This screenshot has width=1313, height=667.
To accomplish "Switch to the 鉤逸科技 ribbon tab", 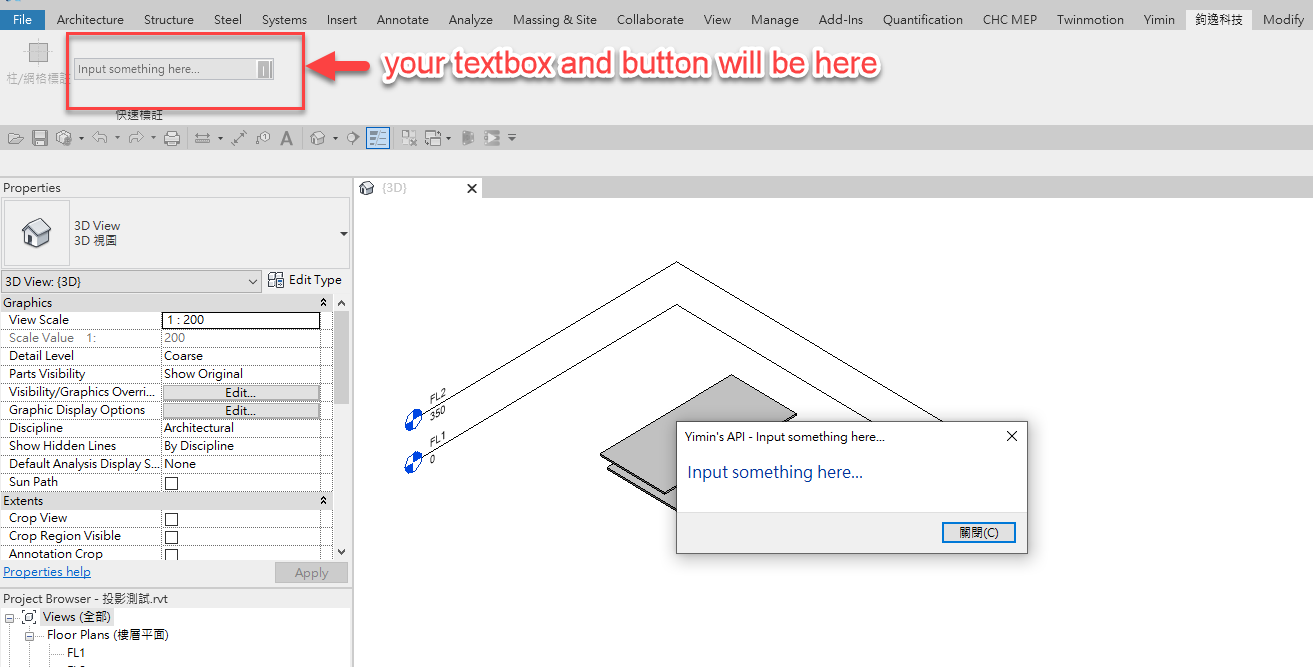I will coord(1219,19).
